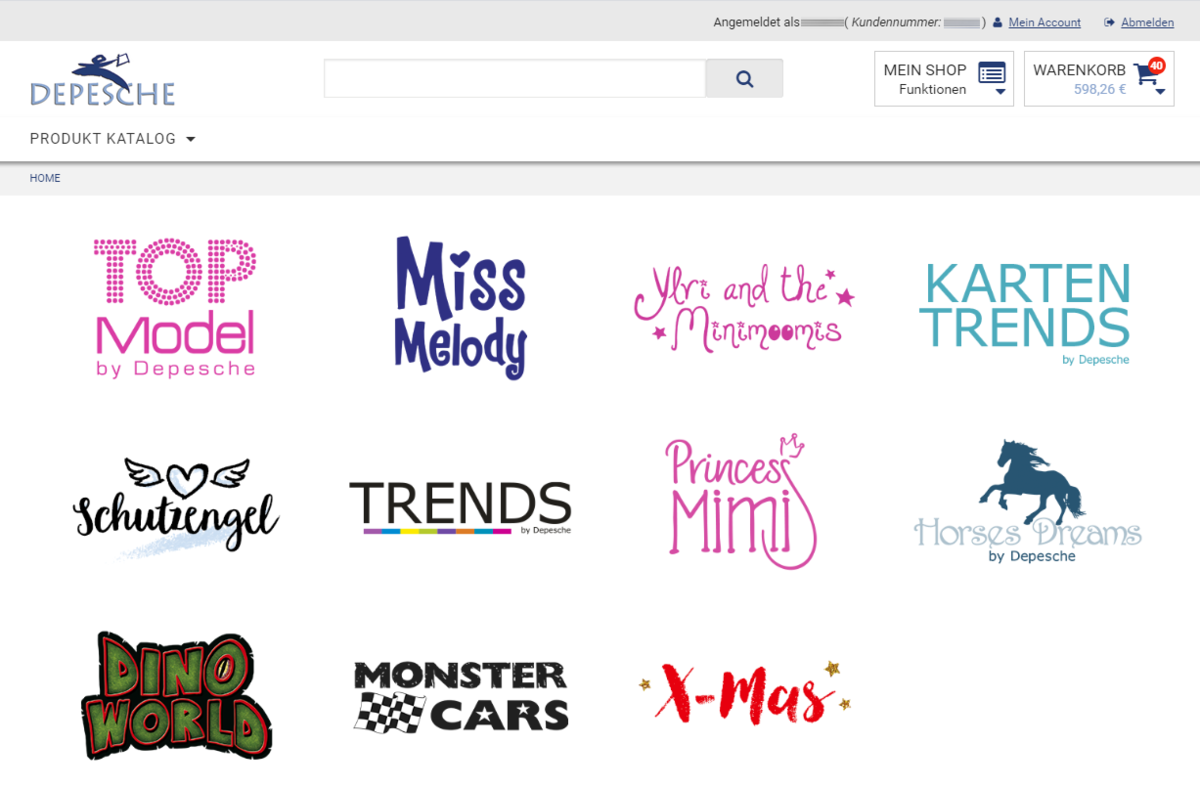Click the logout arrow icon beside Abmelden
The height and width of the screenshot is (788, 1200).
pos(1110,22)
